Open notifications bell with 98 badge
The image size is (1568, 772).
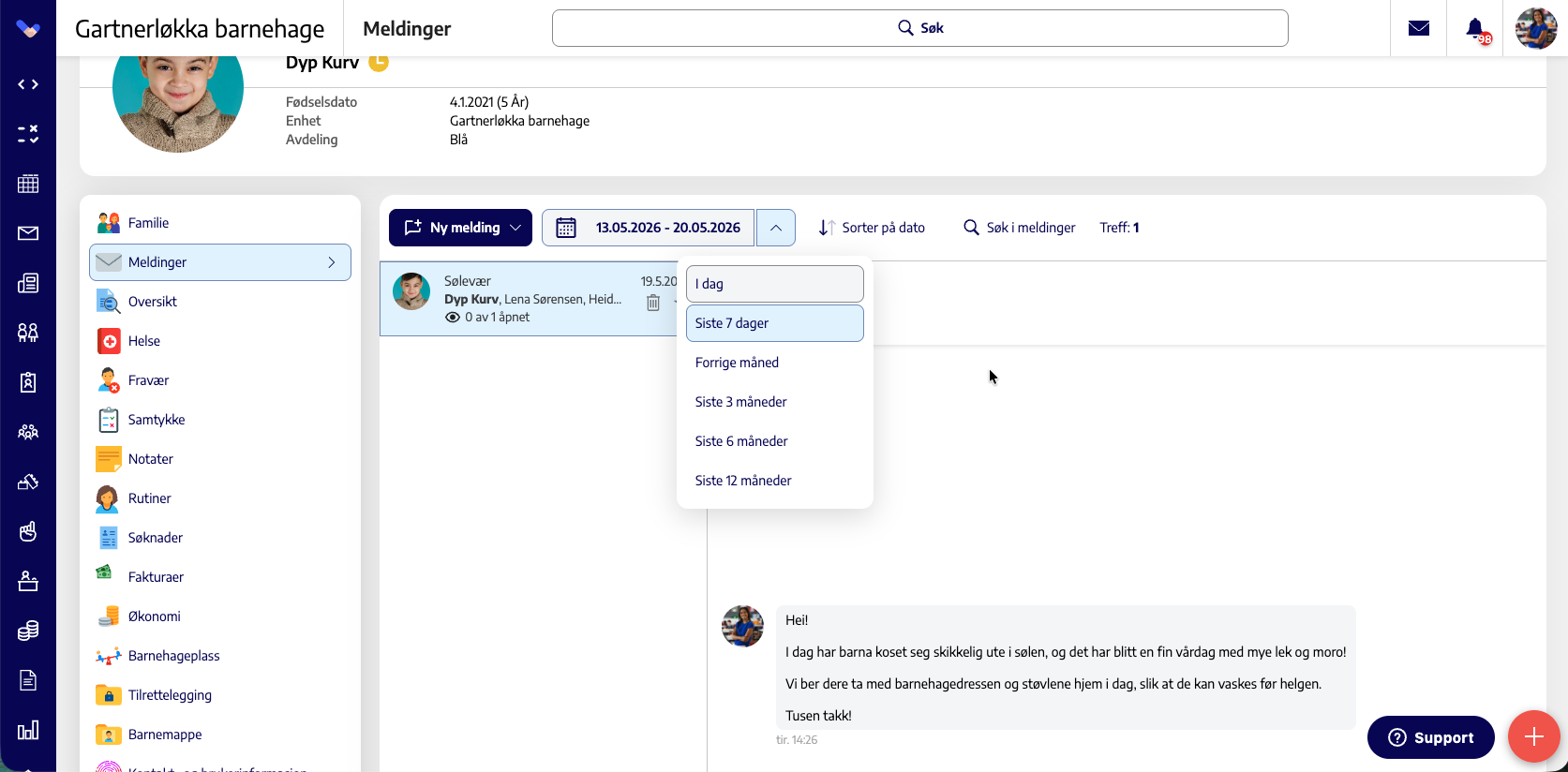coord(1476,29)
